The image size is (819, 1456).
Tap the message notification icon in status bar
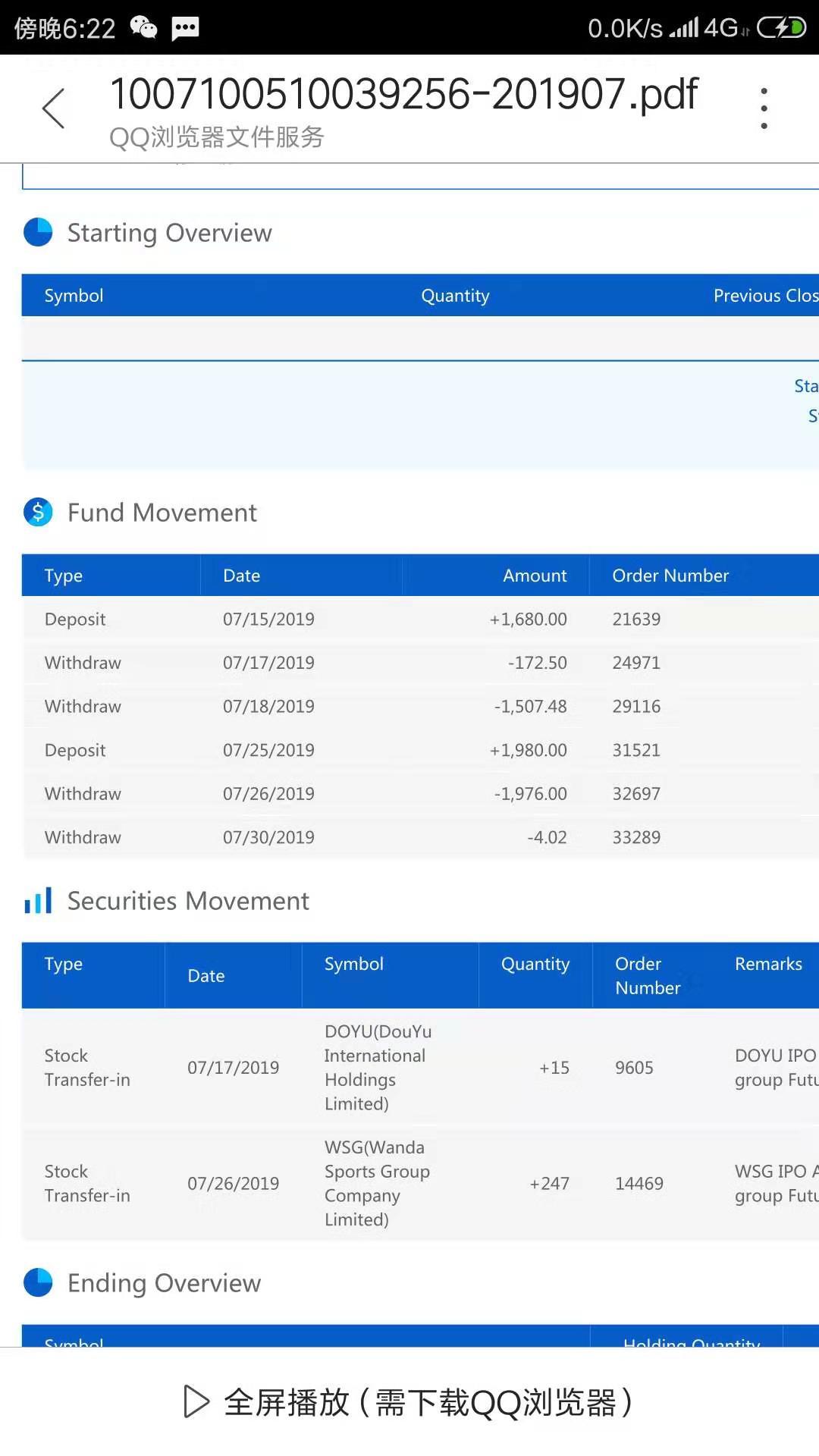click(x=185, y=28)
